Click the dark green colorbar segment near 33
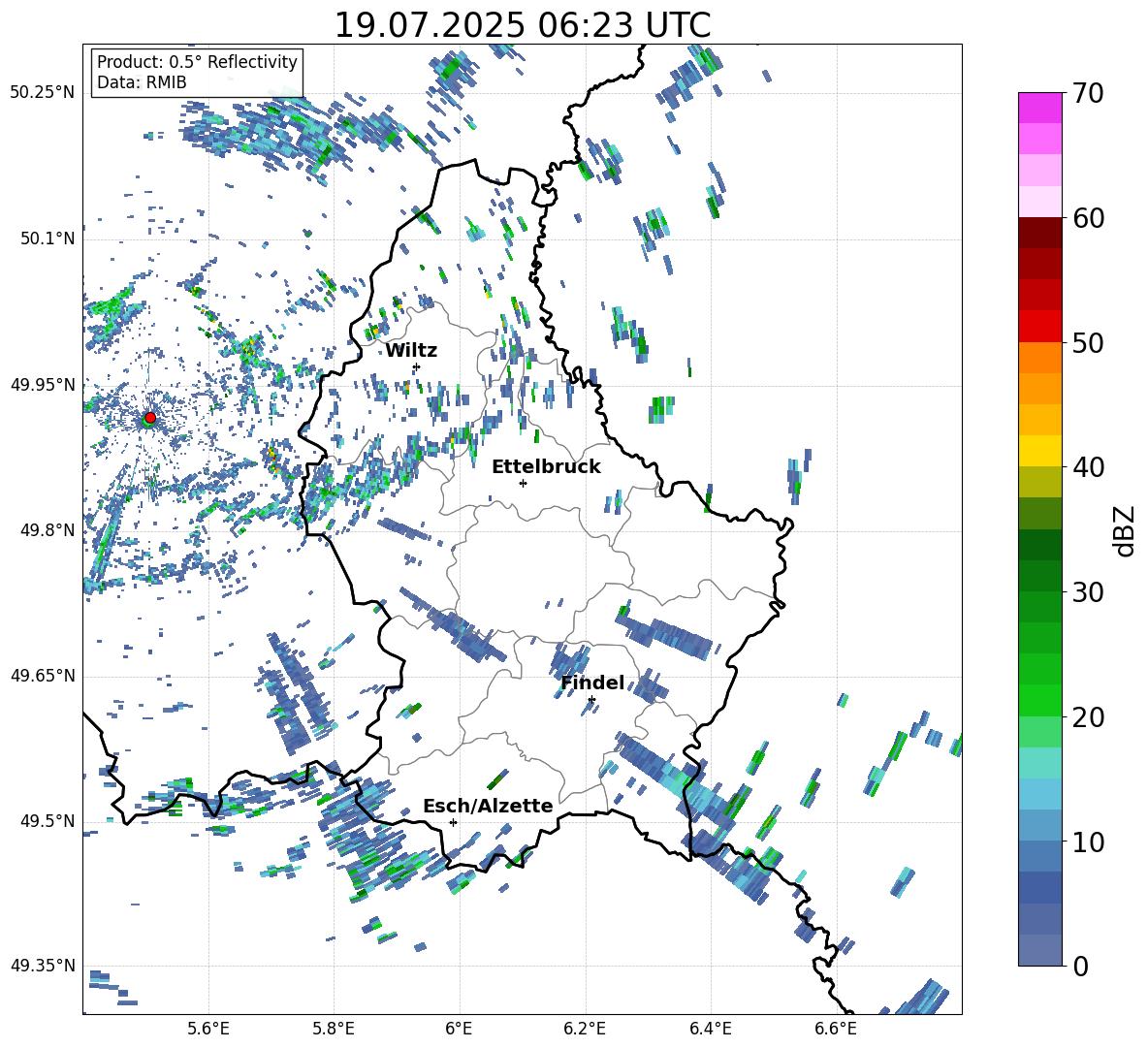This screenshot has width=1148, height=1048. 1039,545
